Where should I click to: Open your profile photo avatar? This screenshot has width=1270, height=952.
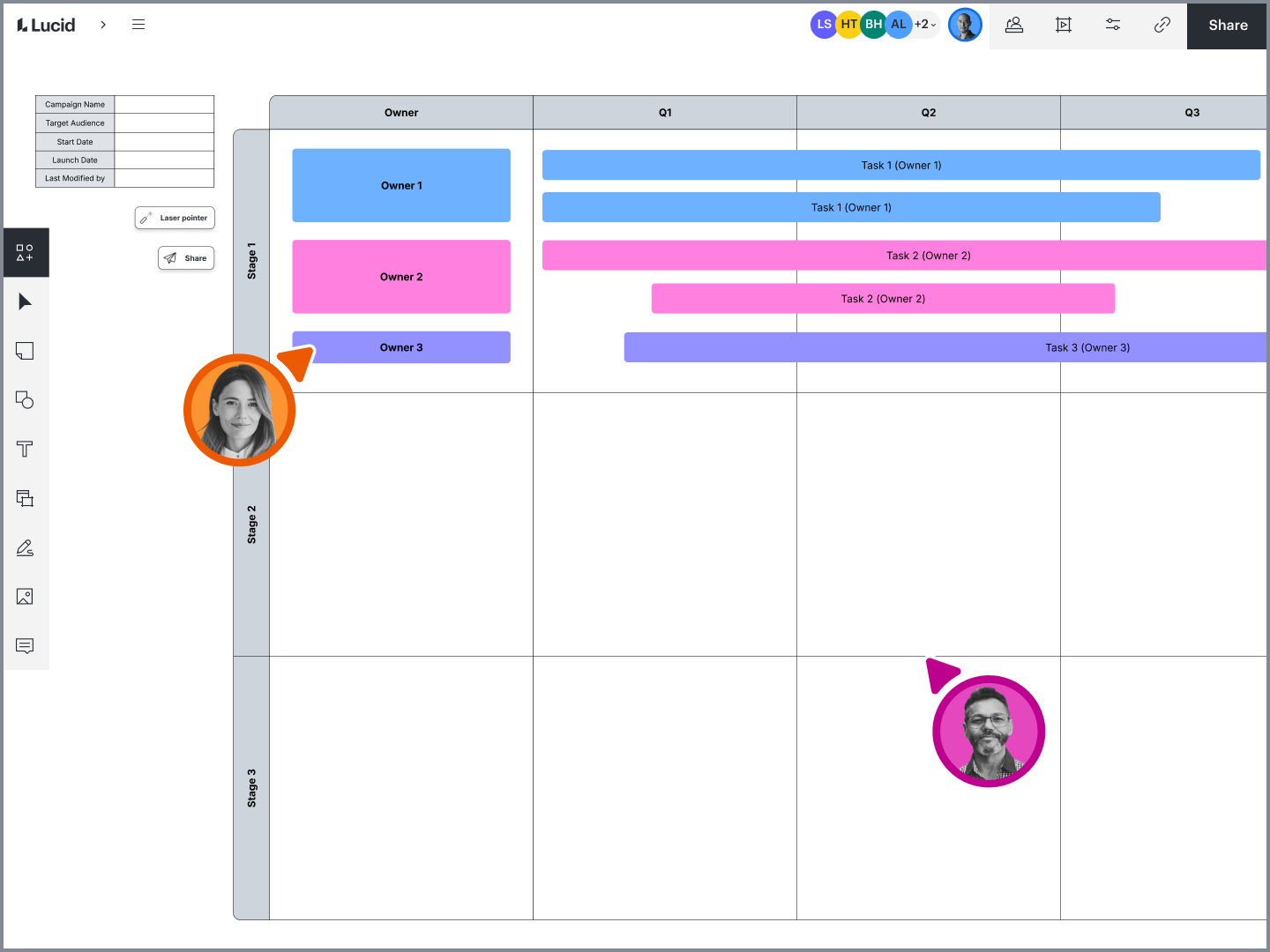[965, 25]
